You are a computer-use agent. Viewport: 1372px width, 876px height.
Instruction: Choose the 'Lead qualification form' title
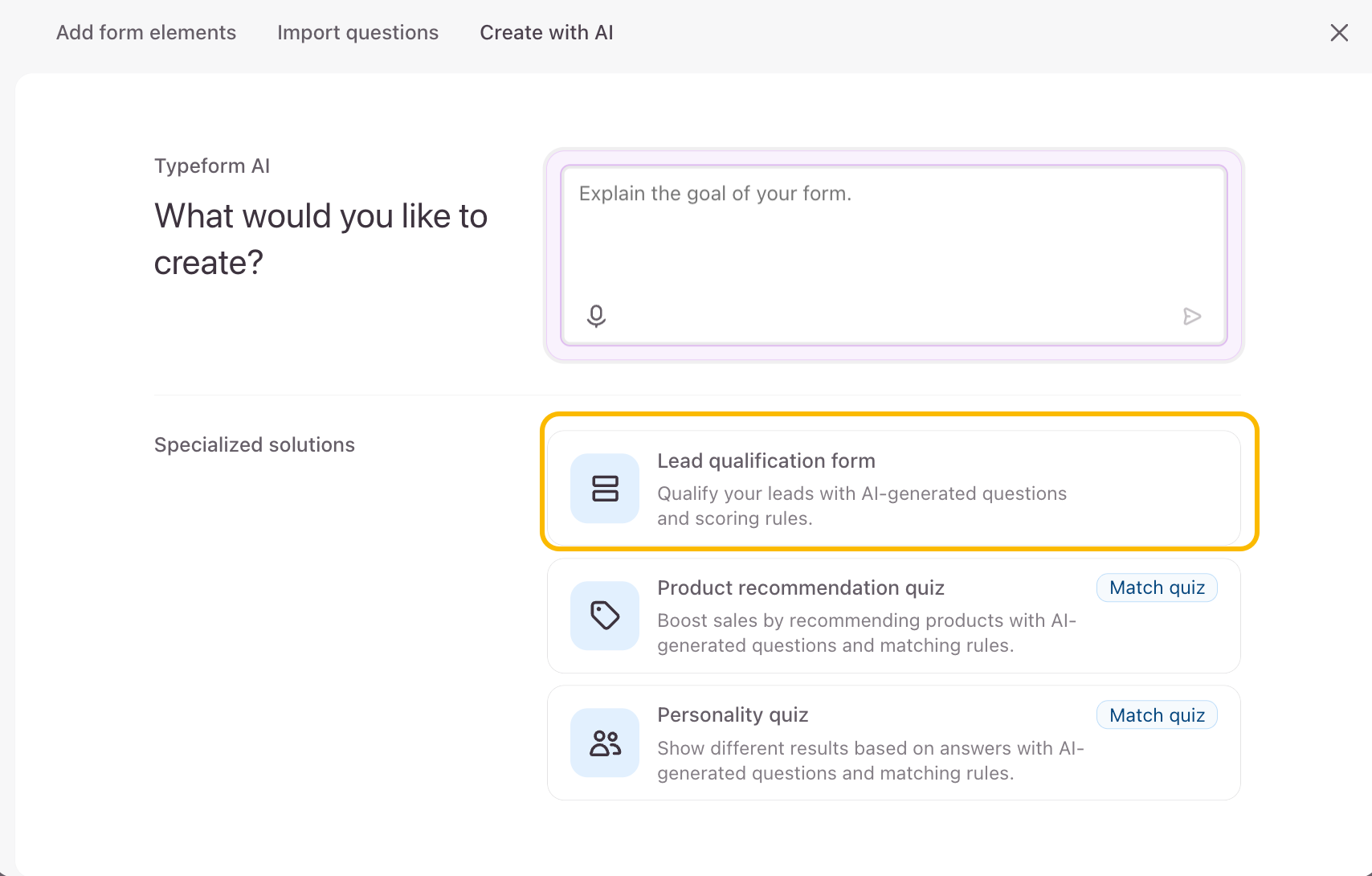point(766,461)
